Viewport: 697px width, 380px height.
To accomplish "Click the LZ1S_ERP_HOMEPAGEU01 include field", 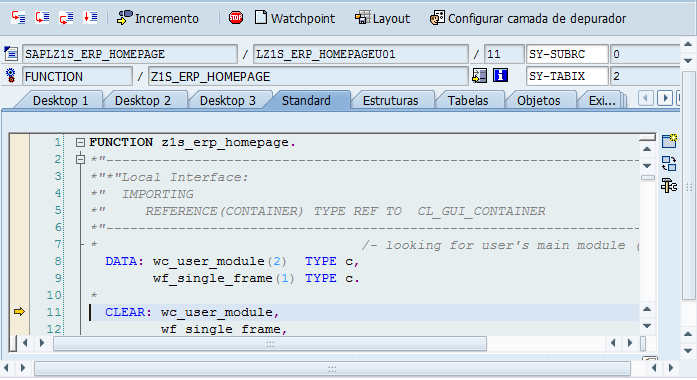I will 361,54.
